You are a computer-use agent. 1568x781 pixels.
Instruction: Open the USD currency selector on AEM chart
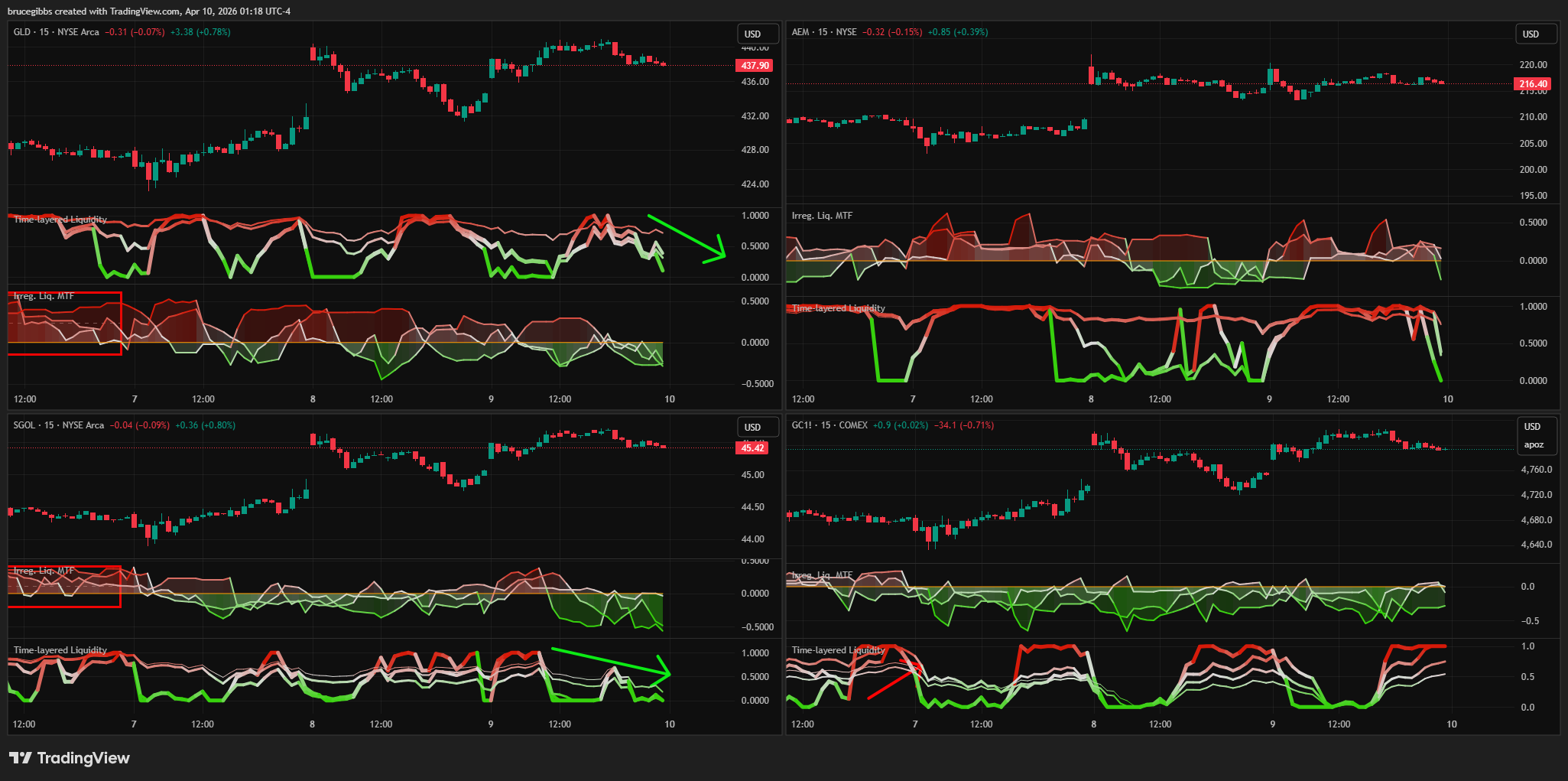point(1531,34)
